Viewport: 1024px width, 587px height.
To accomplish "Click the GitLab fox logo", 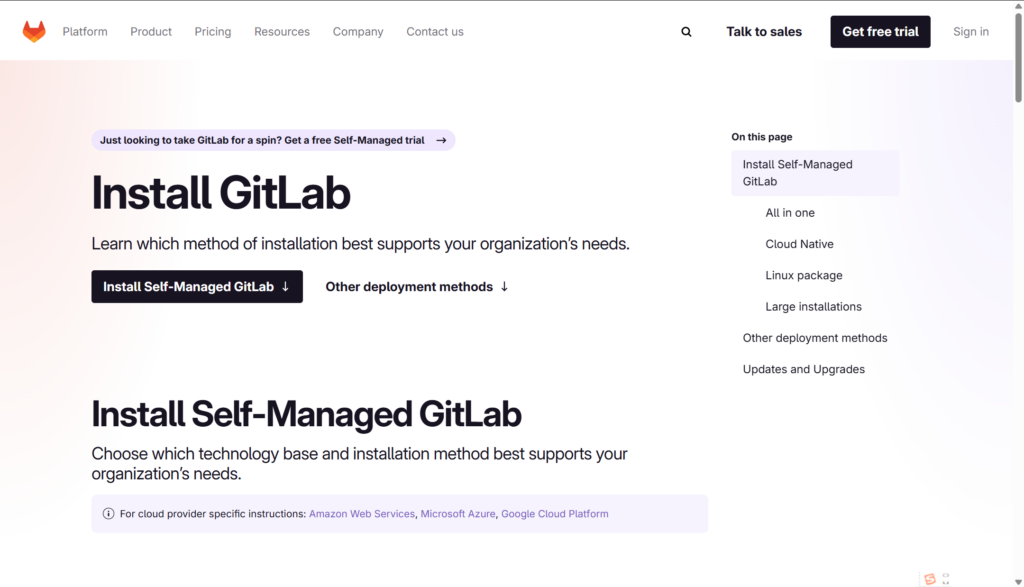I will click(34, 32).
